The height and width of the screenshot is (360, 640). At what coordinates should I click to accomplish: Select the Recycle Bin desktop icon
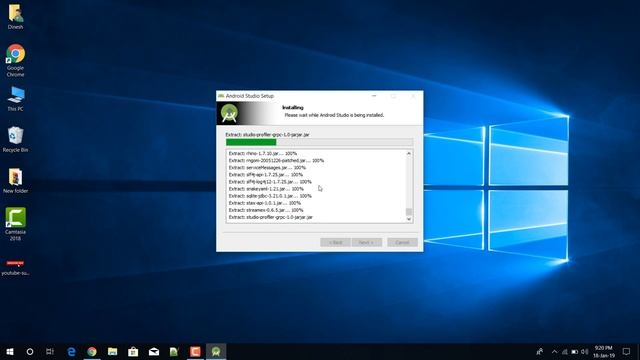click(15, 139)
